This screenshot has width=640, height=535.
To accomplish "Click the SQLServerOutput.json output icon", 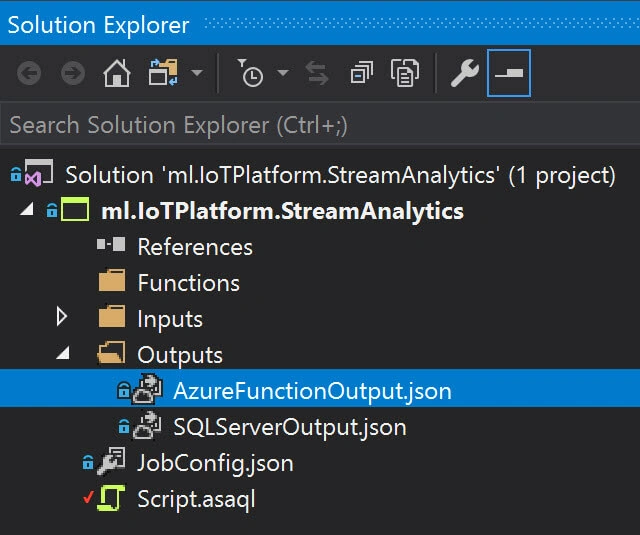I will pyautogui.click(x=147, y=425).
